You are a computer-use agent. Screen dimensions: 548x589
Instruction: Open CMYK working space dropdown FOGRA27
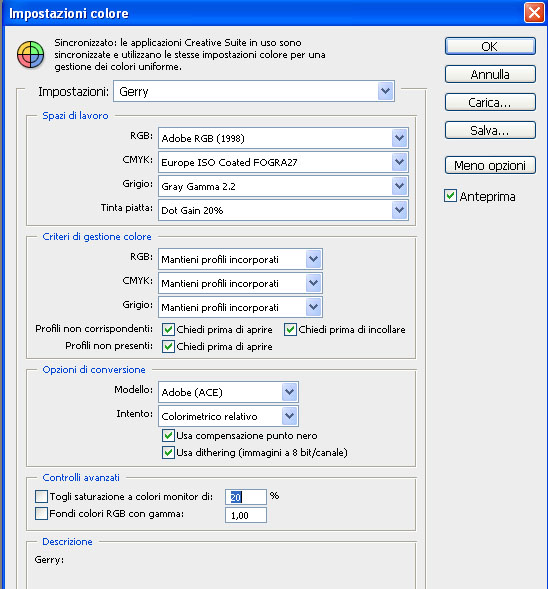click(283, 162)
